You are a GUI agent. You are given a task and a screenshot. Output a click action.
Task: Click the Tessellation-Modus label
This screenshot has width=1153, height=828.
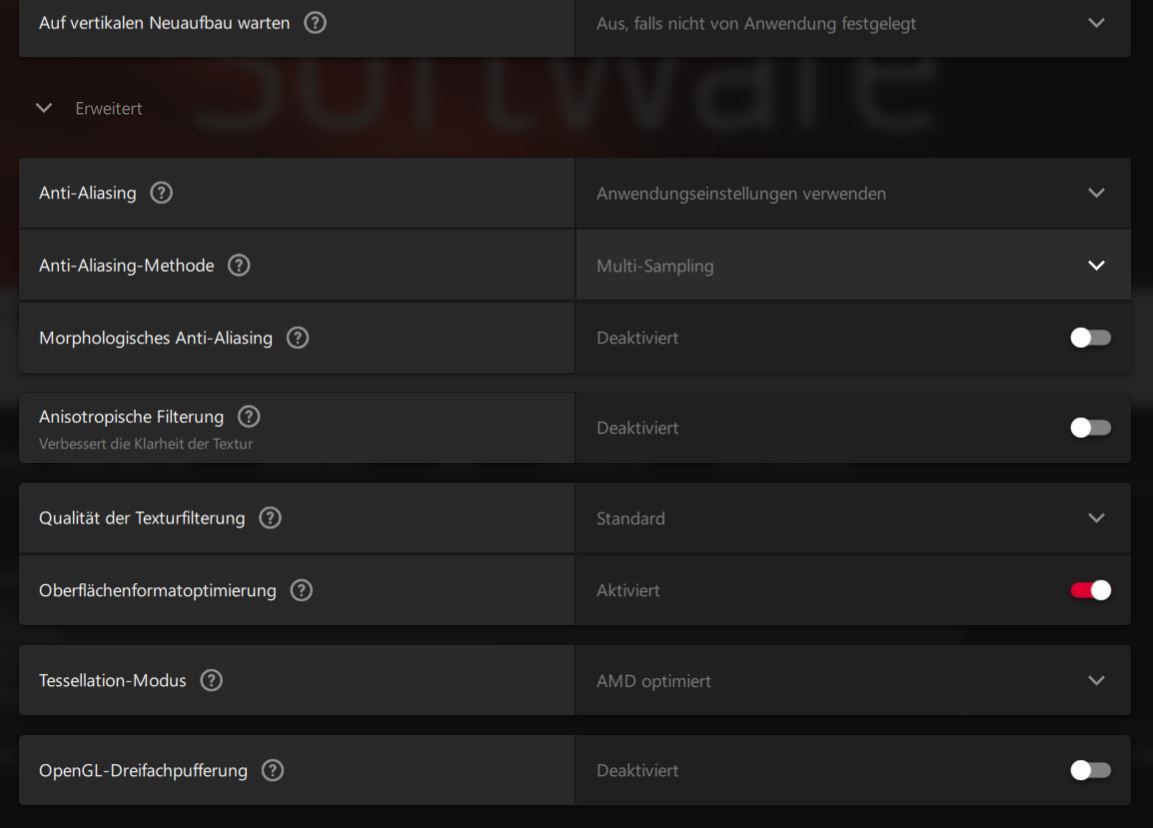coord(113,680)
